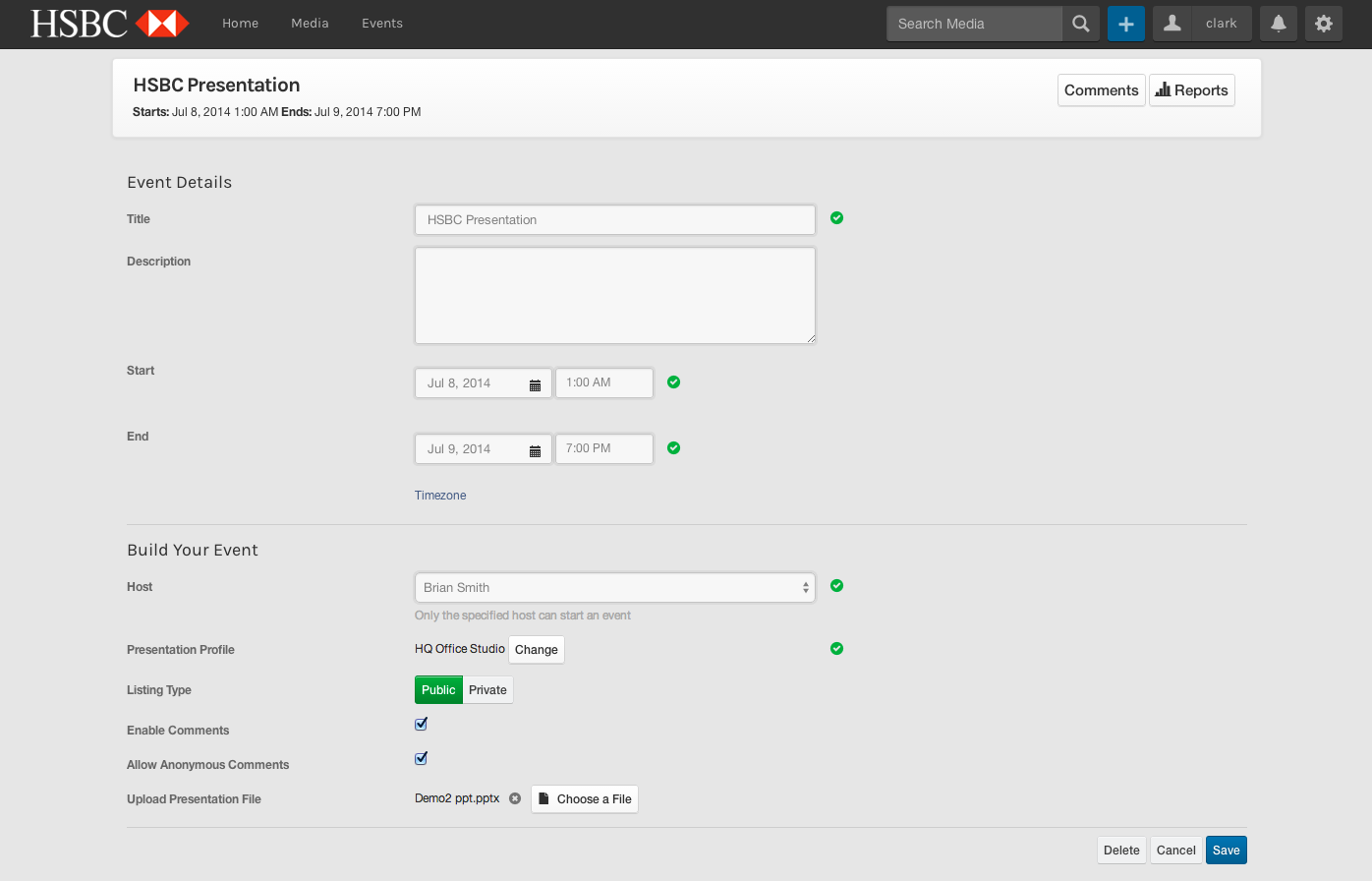Click Change presentation profile button
The height and width of the screenshot is (881, 1372).
point(537,650)
